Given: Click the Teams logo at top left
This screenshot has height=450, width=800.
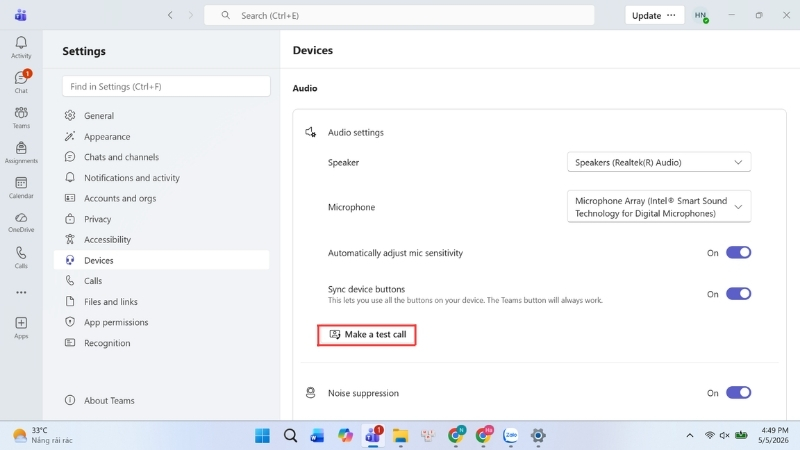Looking at the screenshot, I should pos(20,15).
